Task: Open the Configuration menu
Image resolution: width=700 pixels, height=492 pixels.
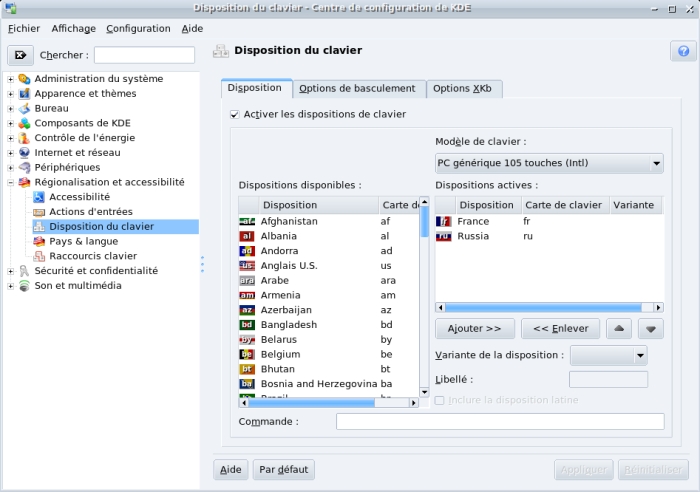Action: coord(138,29)
